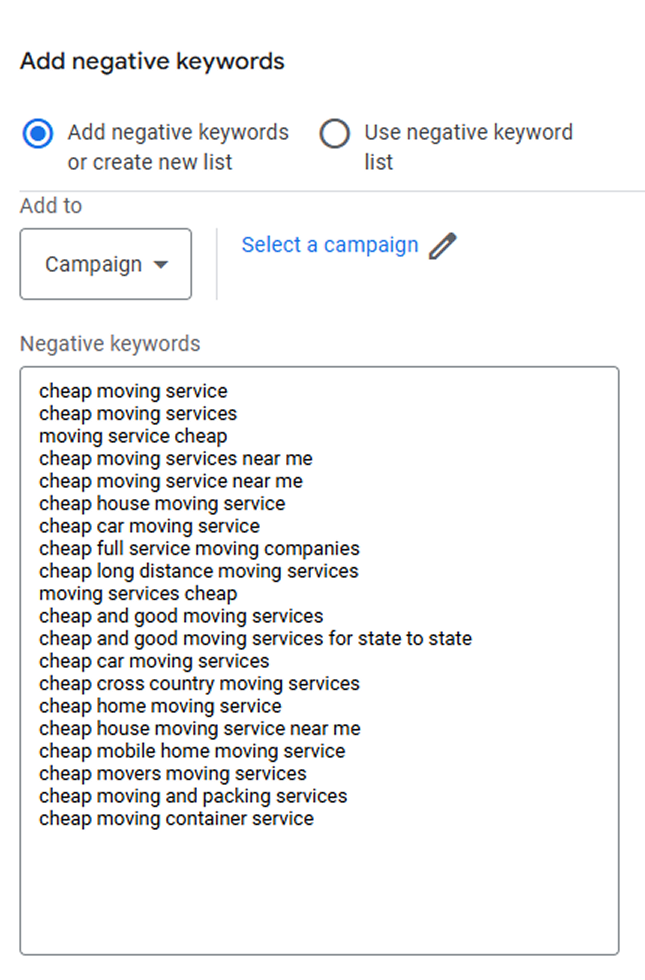Select the 'Add negative keywords or create new list' radio button
The height and width of the screenshot is (980, 645).
(x=38, y=133)
